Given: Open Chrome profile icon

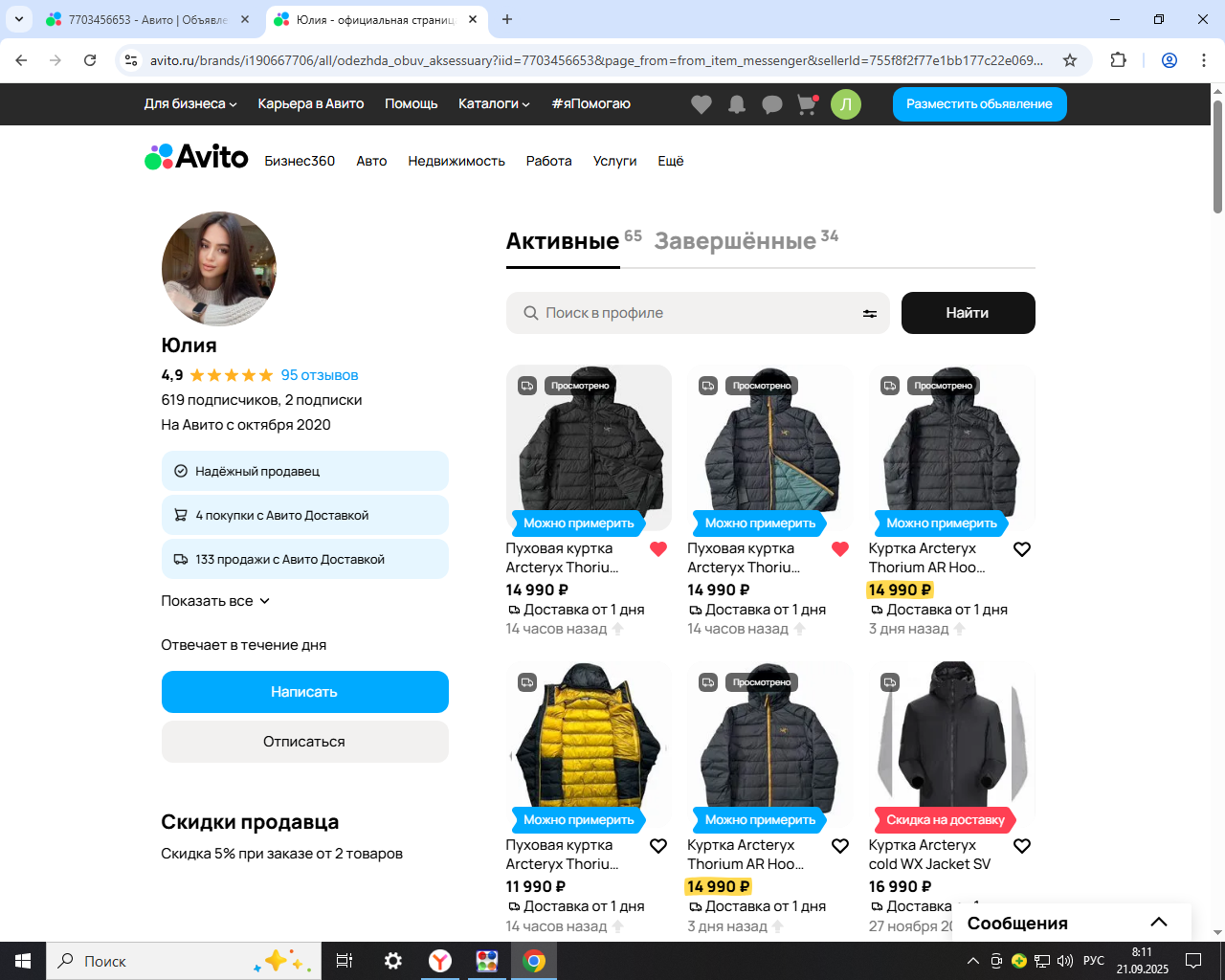Looking at the screenshot, I should pyautogui.click(x=1169, y=60).
